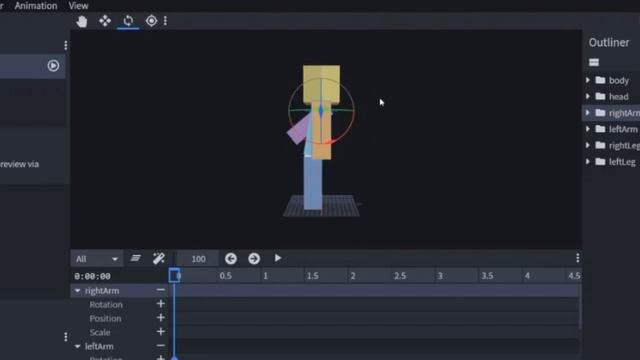Select the Rotate tool
This screenshot has width=640, height=360.
point(128,21)
